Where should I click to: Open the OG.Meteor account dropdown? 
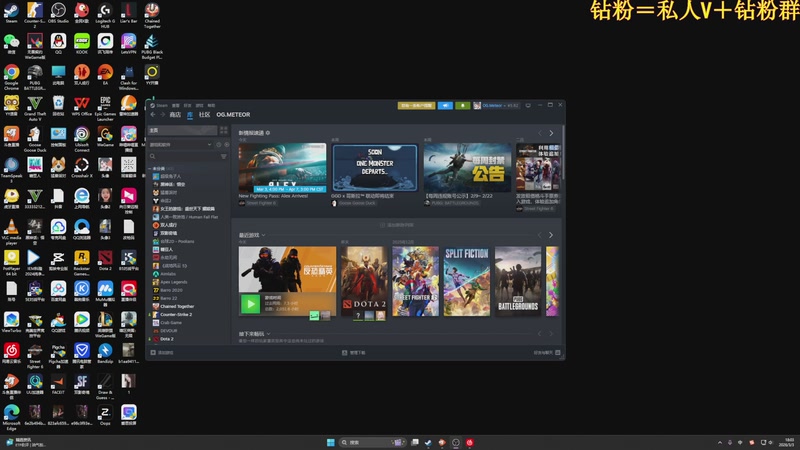tap(496, 105)
